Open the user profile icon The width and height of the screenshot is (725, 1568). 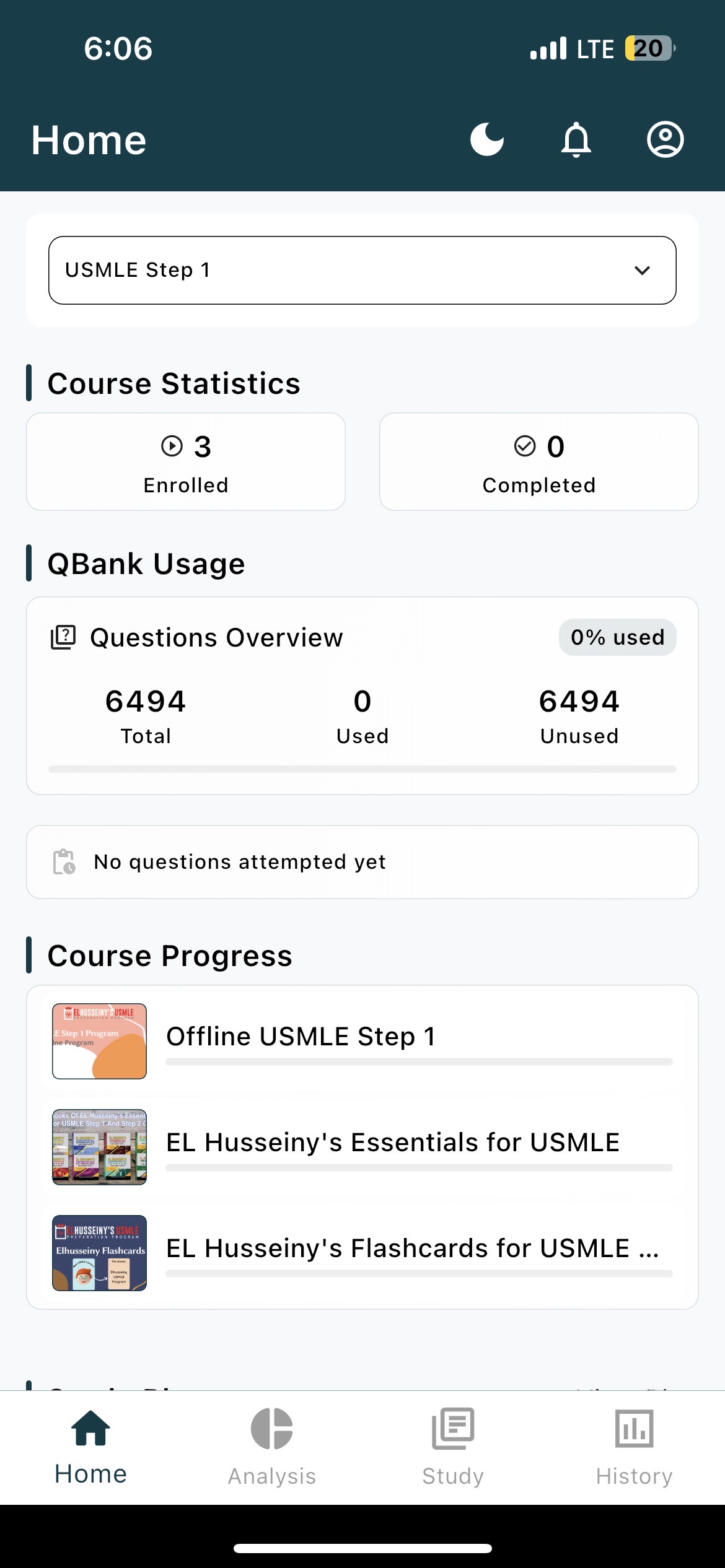665,139
